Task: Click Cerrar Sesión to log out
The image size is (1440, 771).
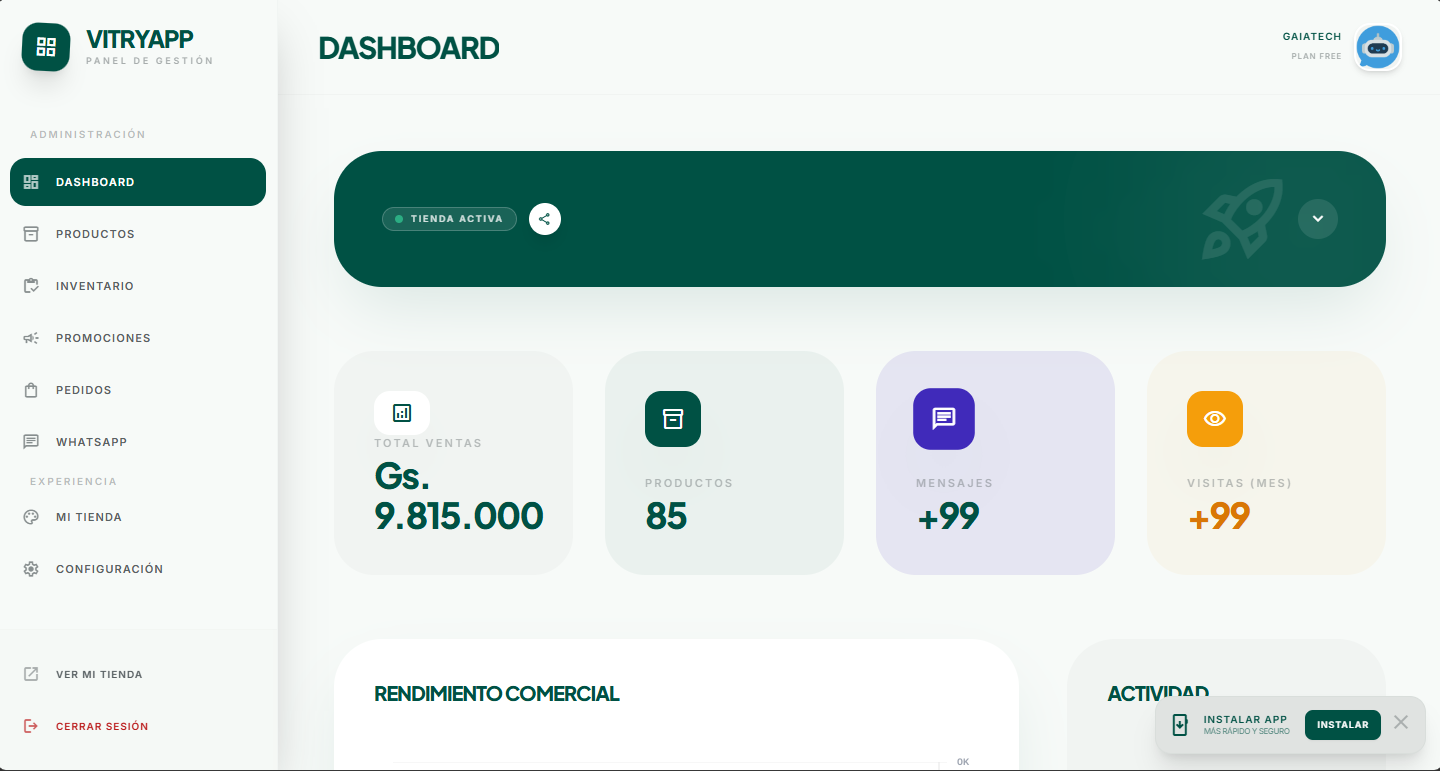Action: click(x=138, y=726)
